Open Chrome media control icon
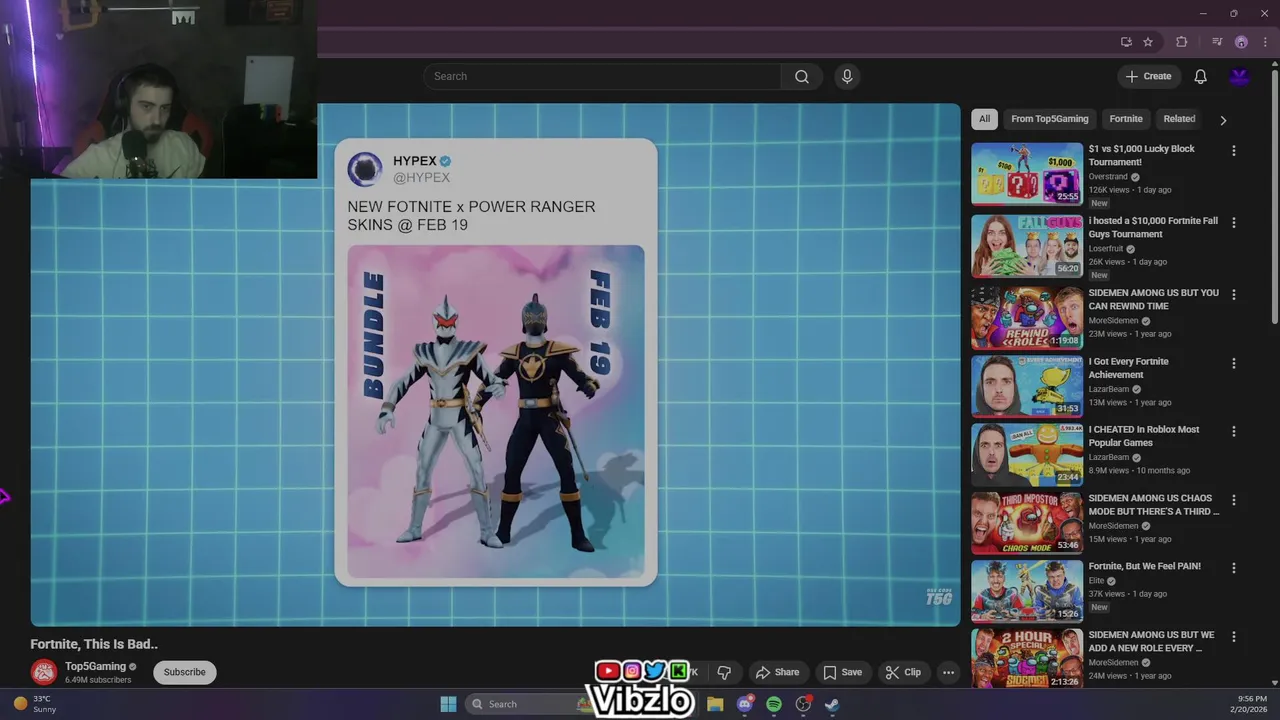This screenshot has width=1280, height=720. (1217, 42)
